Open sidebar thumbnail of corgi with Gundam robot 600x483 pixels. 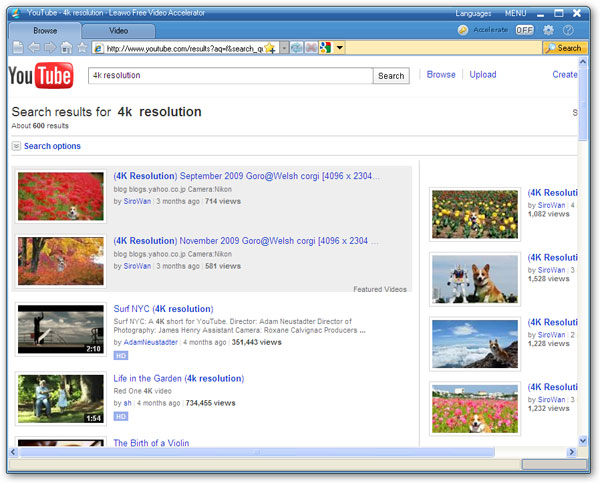[474, 279]
